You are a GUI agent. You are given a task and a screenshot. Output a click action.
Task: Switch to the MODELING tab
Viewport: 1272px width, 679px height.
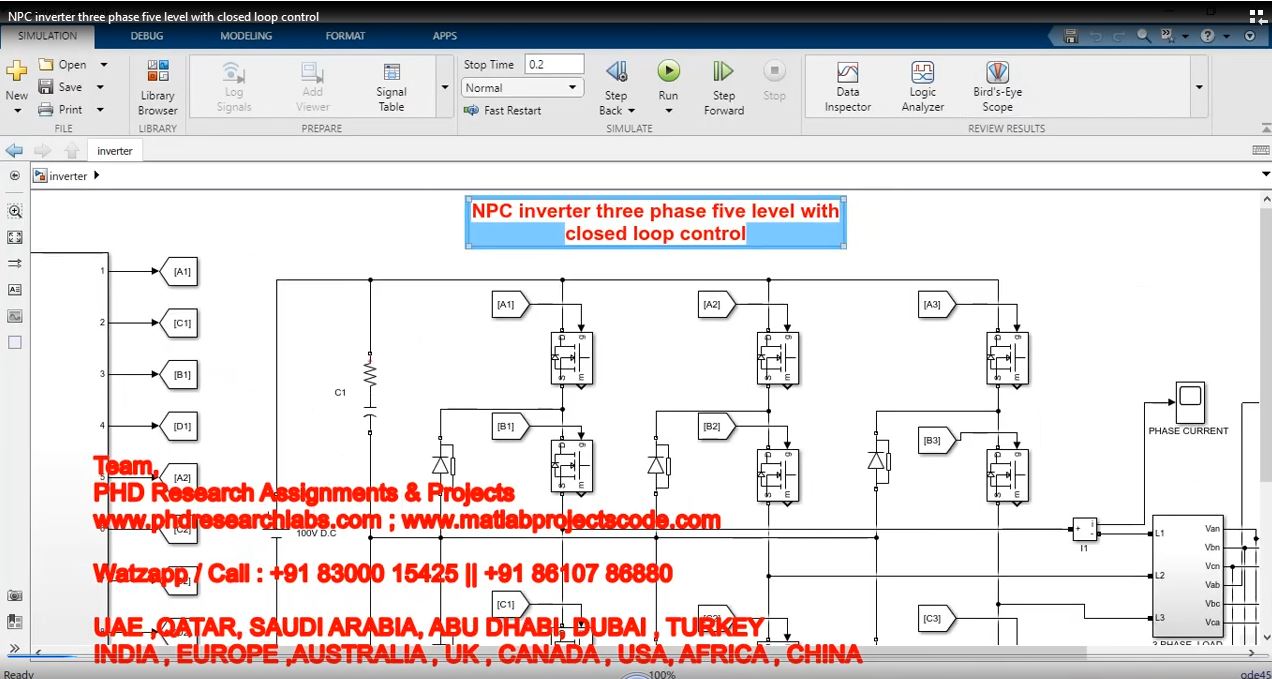click(x=246, y=36)
